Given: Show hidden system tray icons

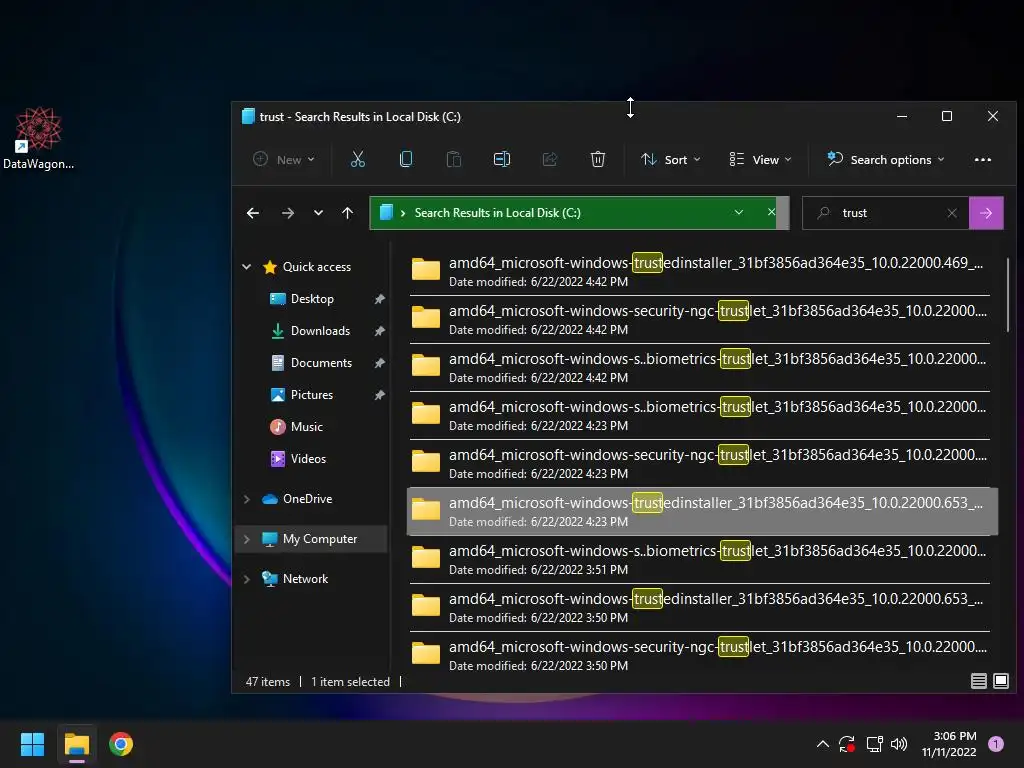Looking at the screenshot, I should click(823, 744).
